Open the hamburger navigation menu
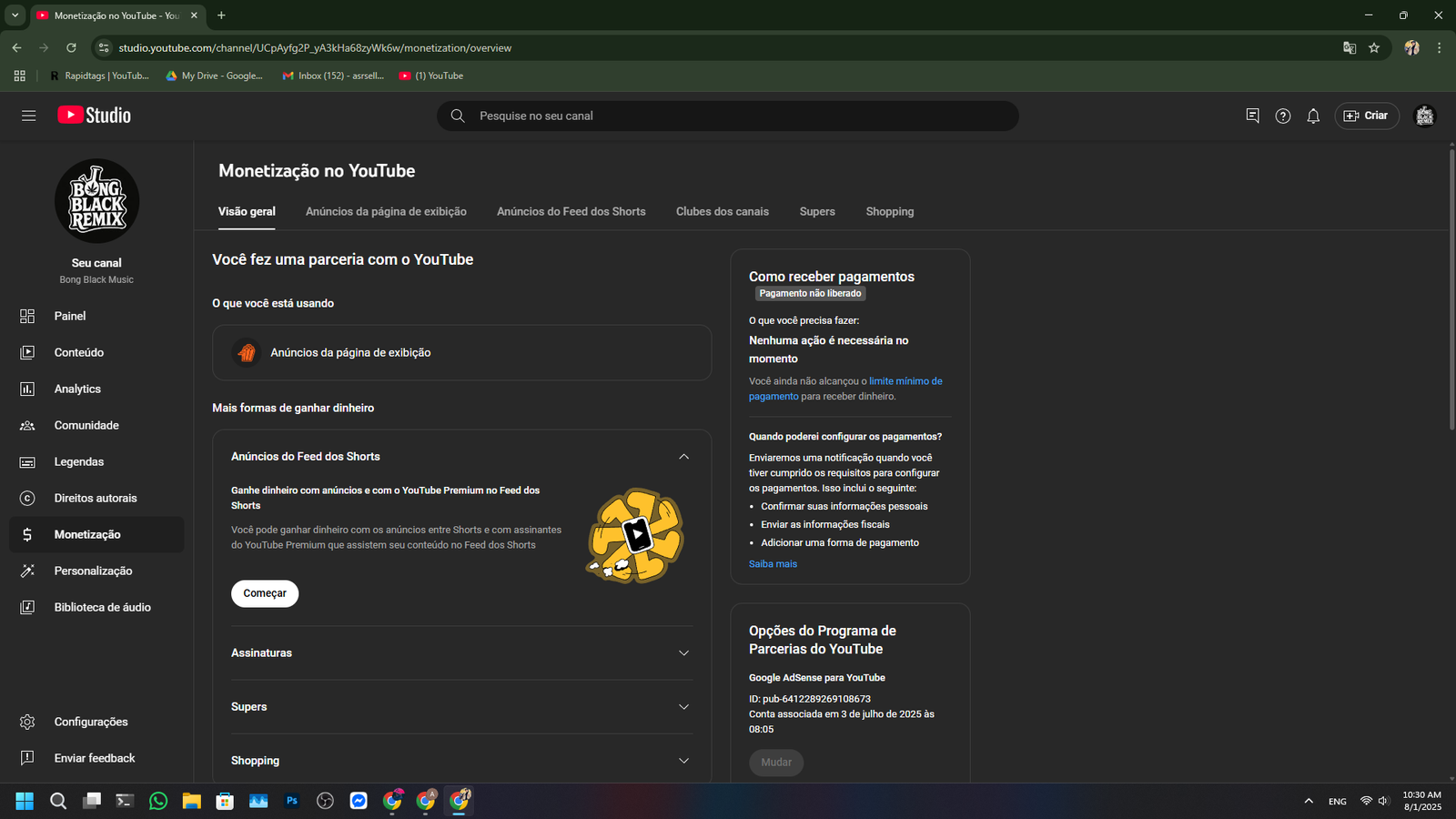 coord(29,116)
